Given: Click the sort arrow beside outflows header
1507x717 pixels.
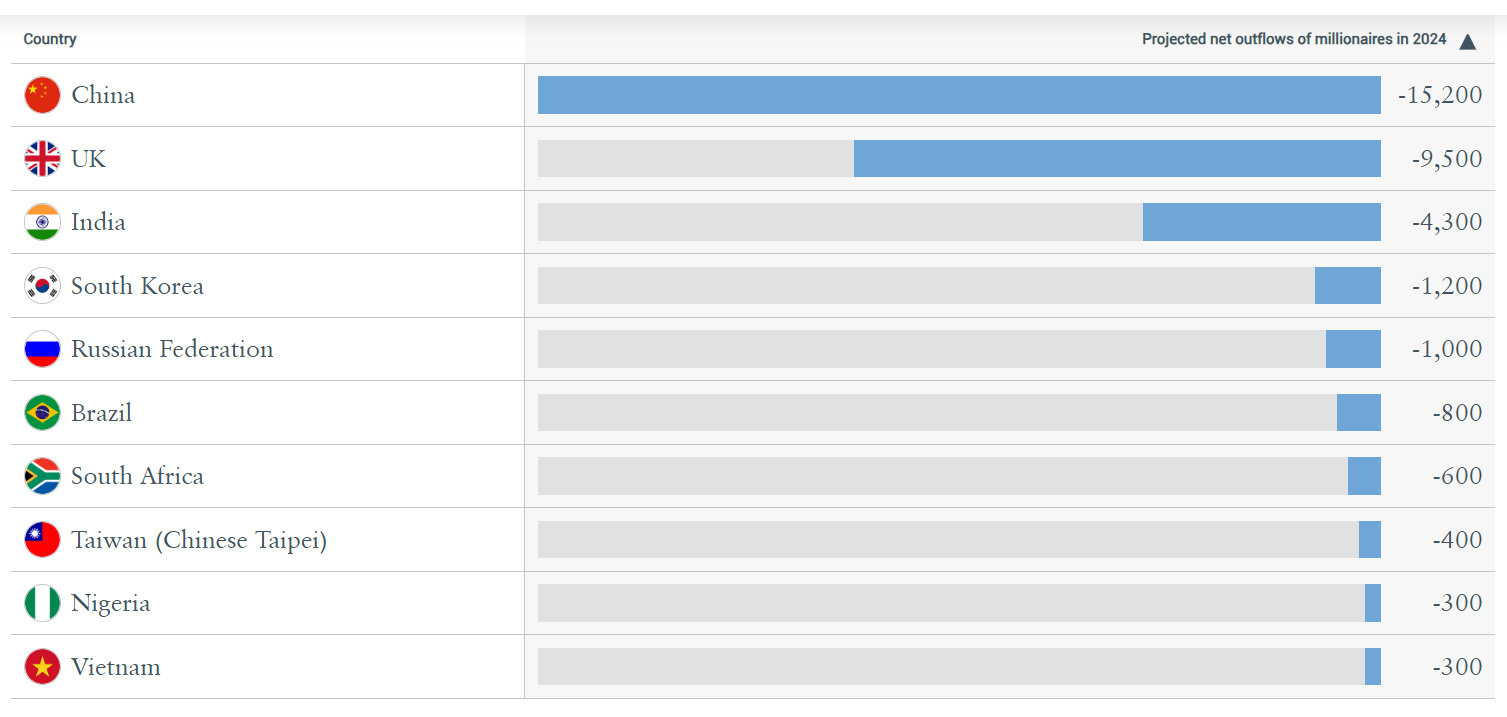Looking at the screenshot, I should (x=1467, y=41).
